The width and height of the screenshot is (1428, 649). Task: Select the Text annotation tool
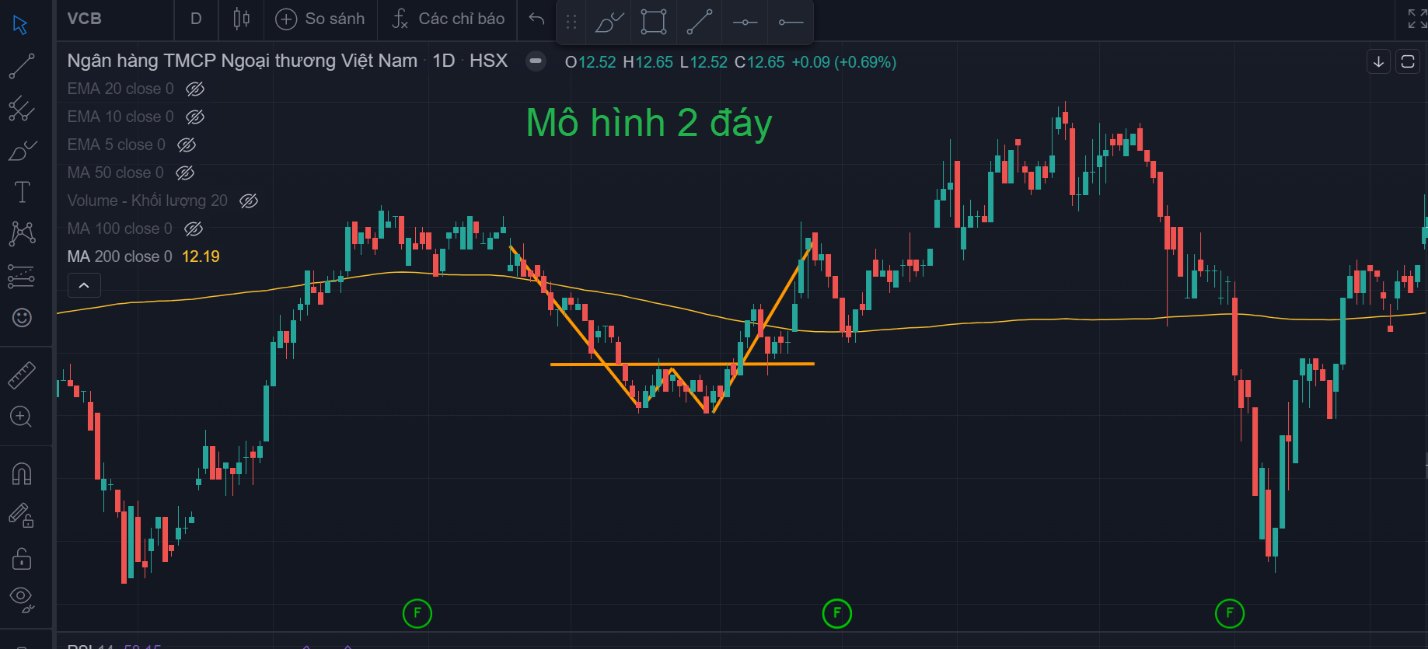(21, 192)
